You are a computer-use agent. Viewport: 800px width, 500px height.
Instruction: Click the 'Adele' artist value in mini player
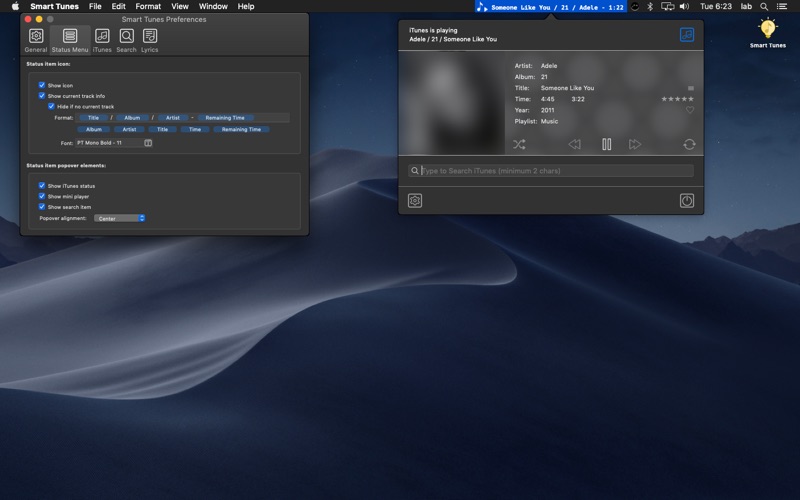pyautogui.click(x=549, y=66)
